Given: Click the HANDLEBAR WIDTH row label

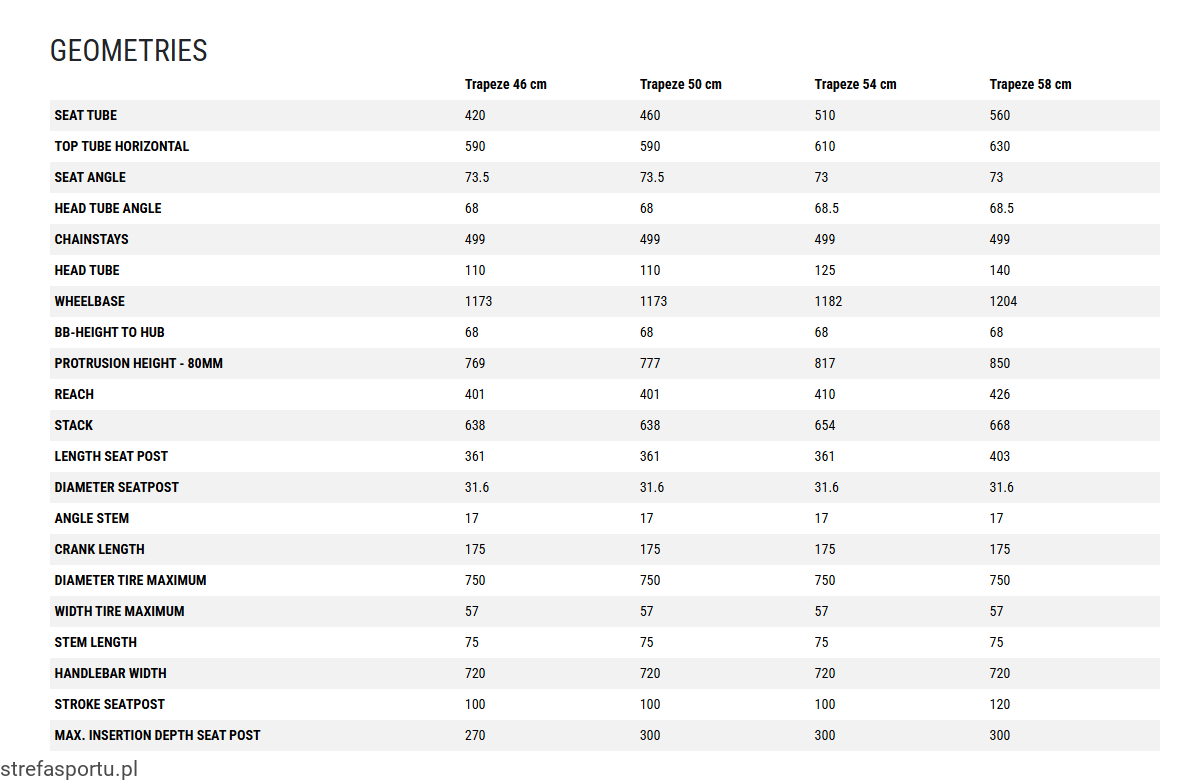Looking at the screenshot, I should click(111, 673).
